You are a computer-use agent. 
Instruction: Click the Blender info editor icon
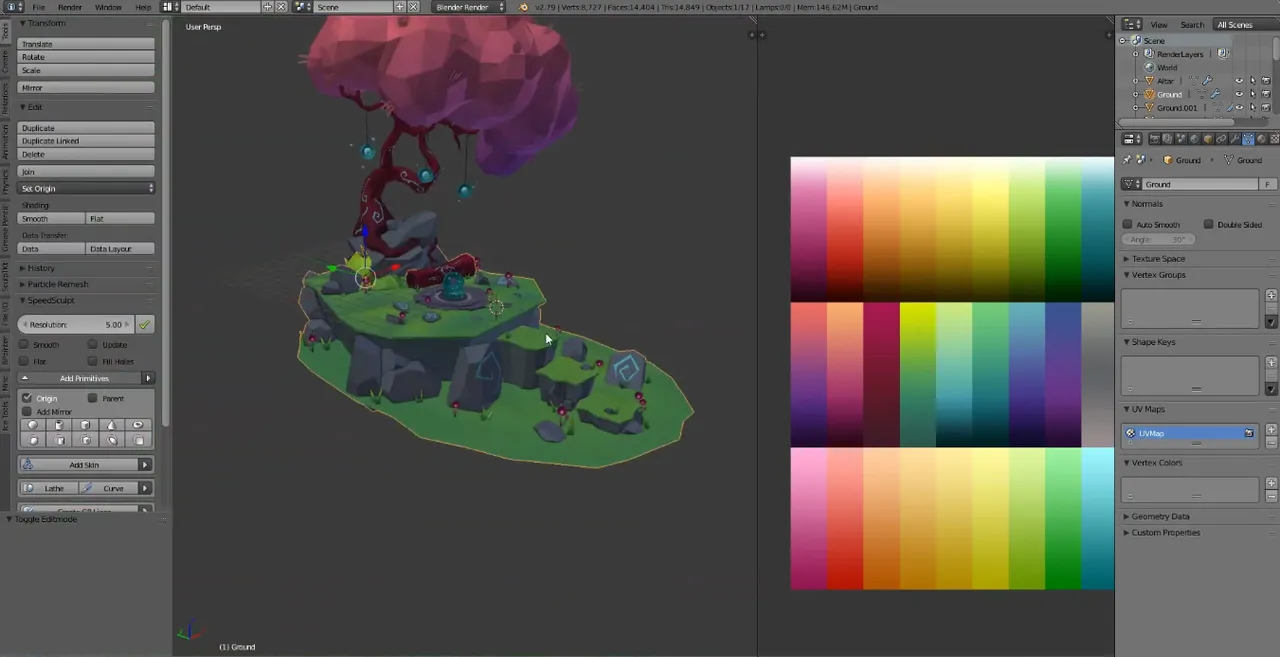click(13, 7)
